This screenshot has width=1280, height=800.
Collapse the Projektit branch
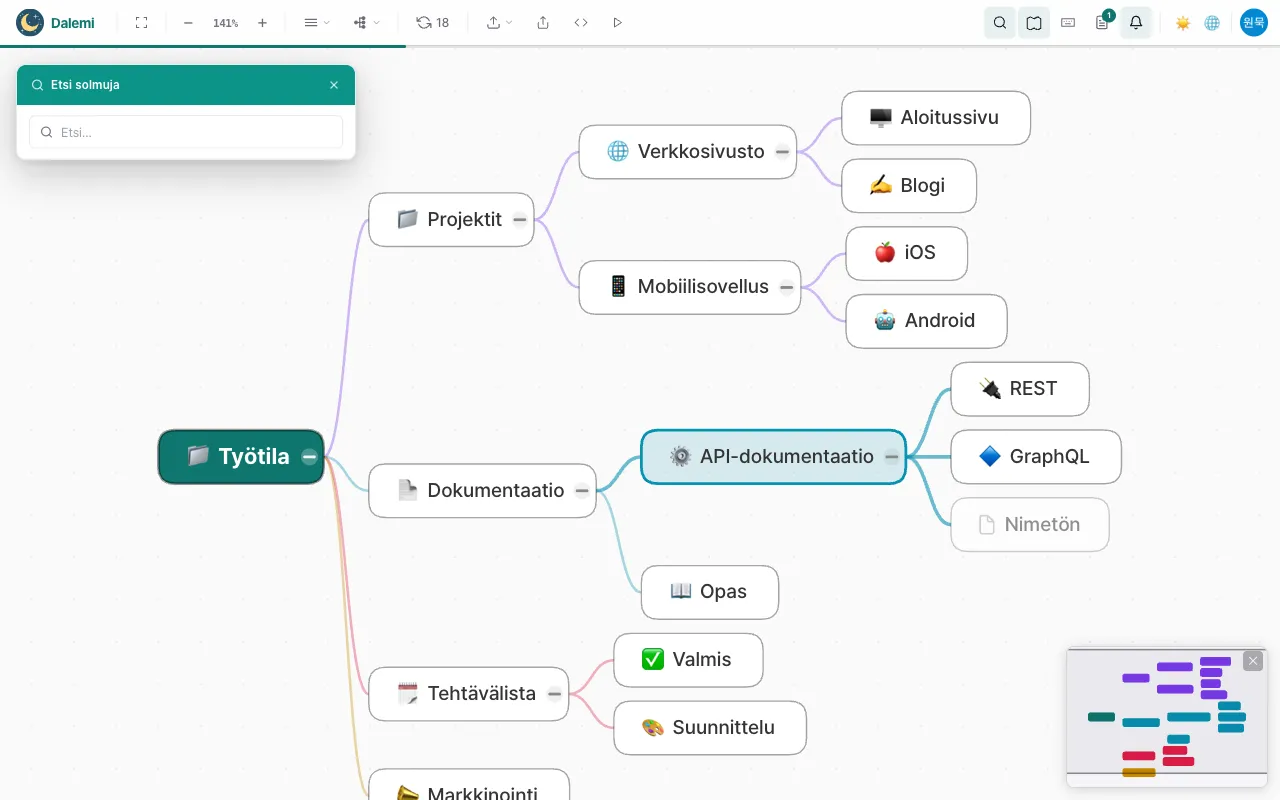click(x=520, y=220)
